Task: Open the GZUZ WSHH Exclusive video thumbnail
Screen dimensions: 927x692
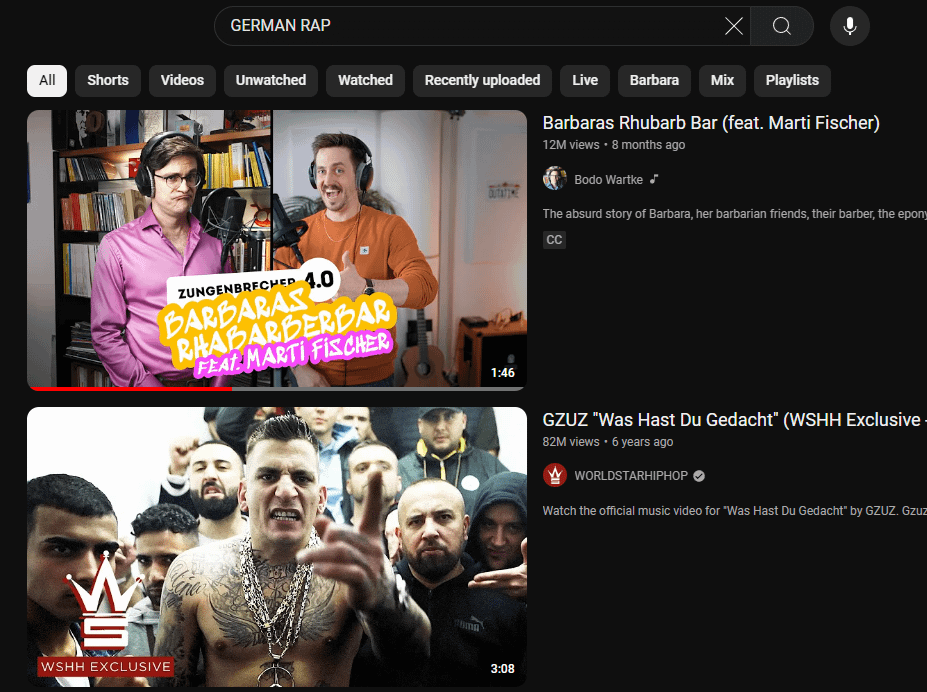Action: click(x=277, y=547)
